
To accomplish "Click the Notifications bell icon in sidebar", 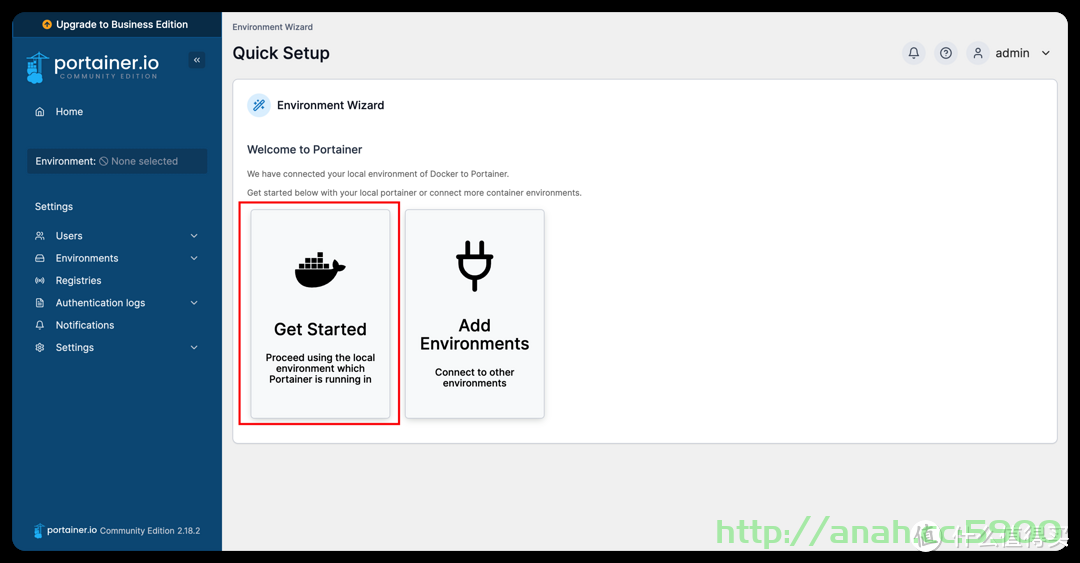I will tap(40, 325).
